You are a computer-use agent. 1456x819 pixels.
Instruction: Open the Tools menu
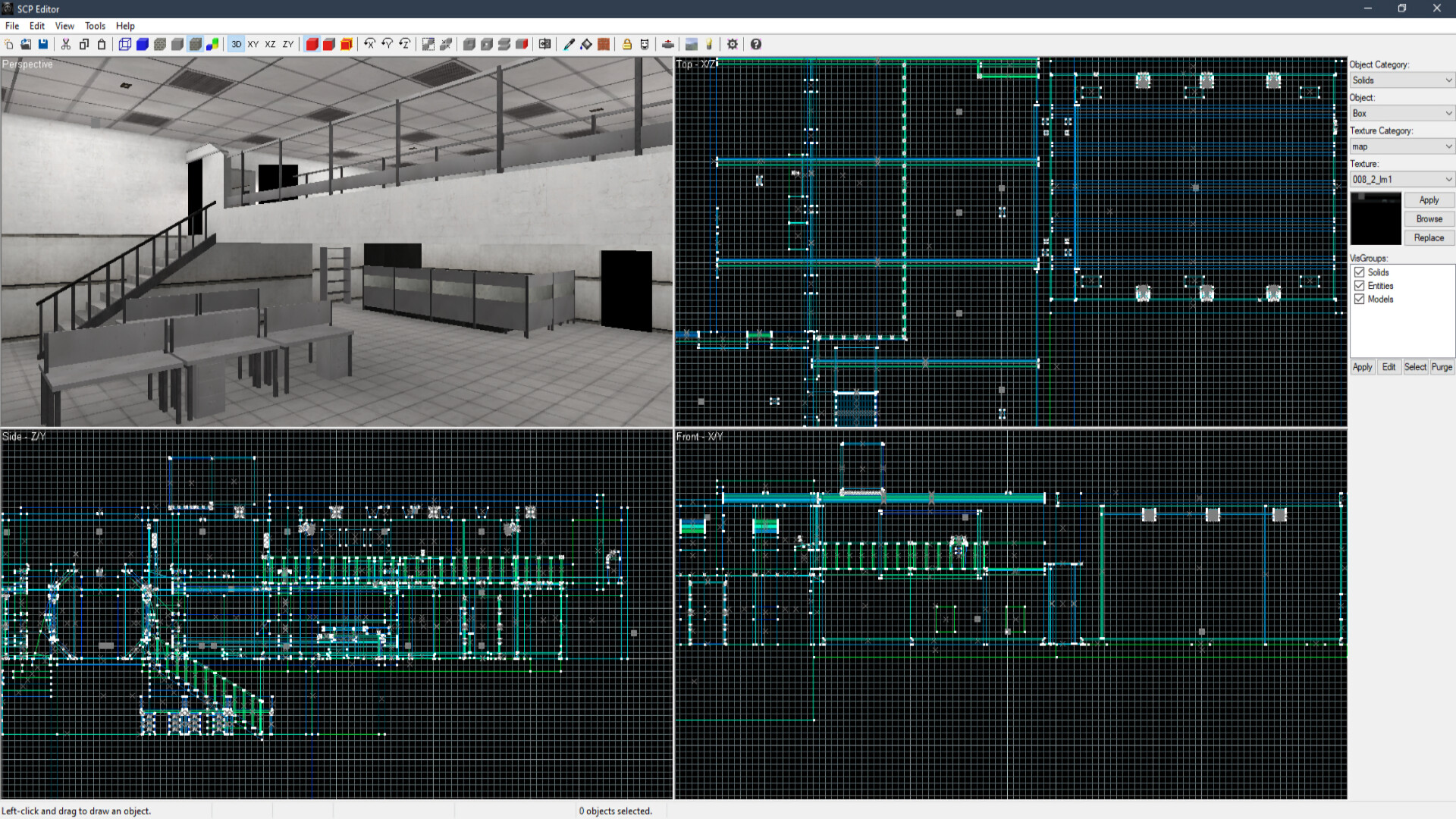coord(94,25)
